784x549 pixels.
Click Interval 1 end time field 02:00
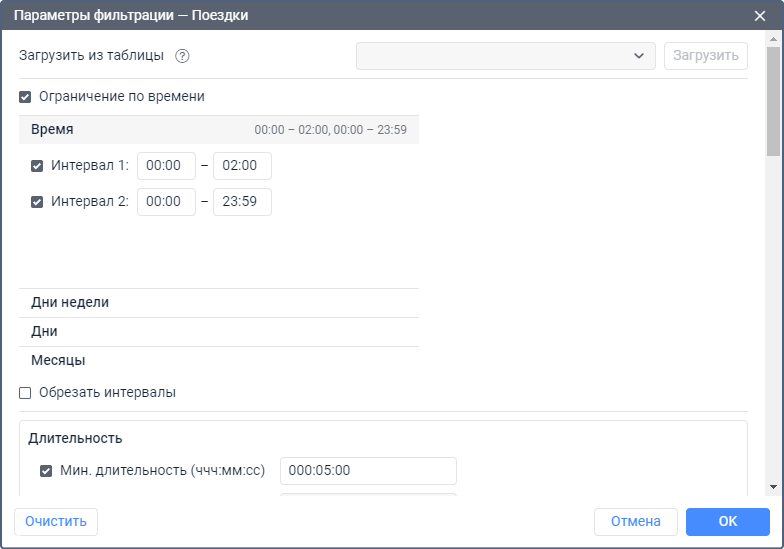[242, 166]
